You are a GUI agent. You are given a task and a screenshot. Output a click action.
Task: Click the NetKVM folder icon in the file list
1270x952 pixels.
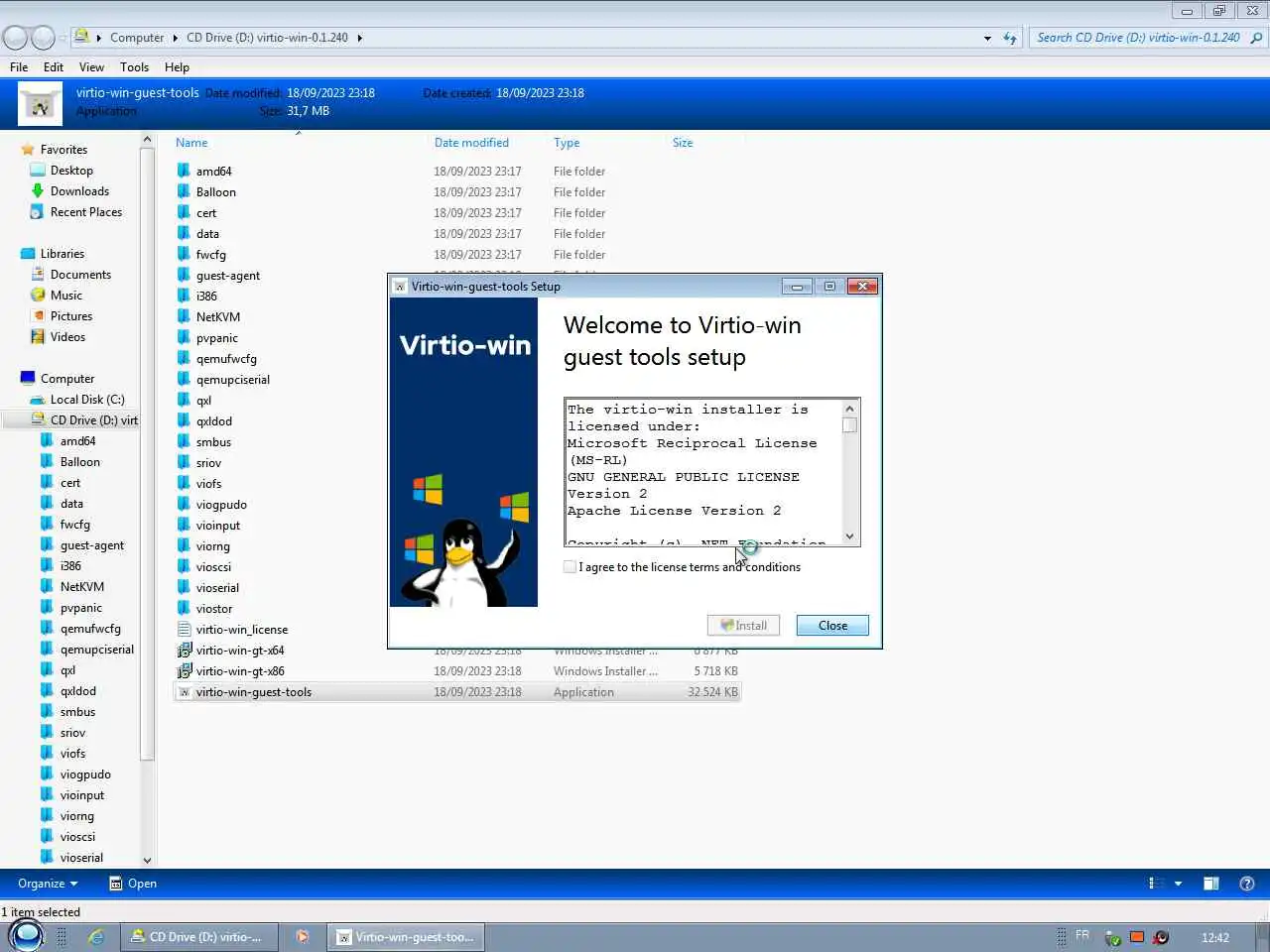tap(184, 316)
